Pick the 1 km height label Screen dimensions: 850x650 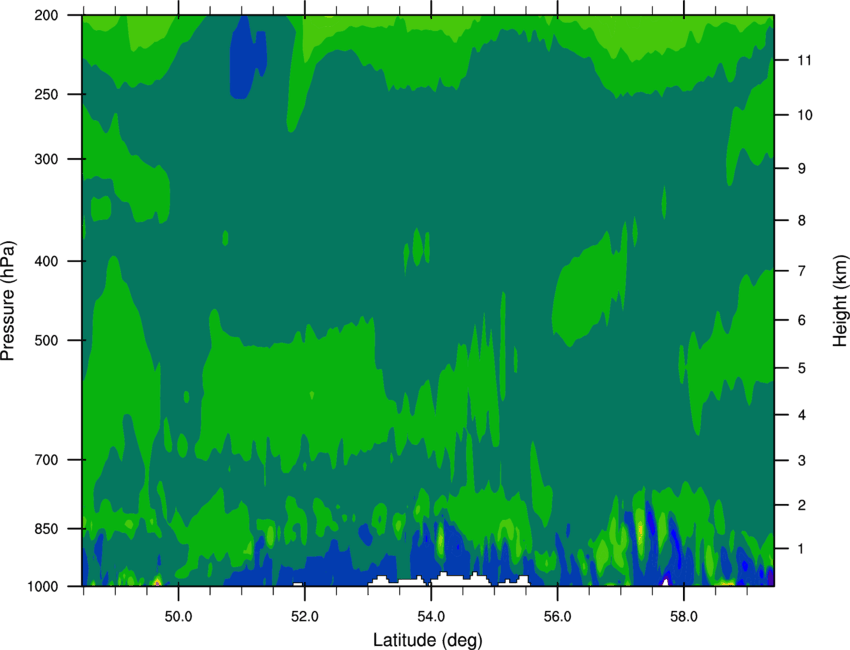click(802, 549)
